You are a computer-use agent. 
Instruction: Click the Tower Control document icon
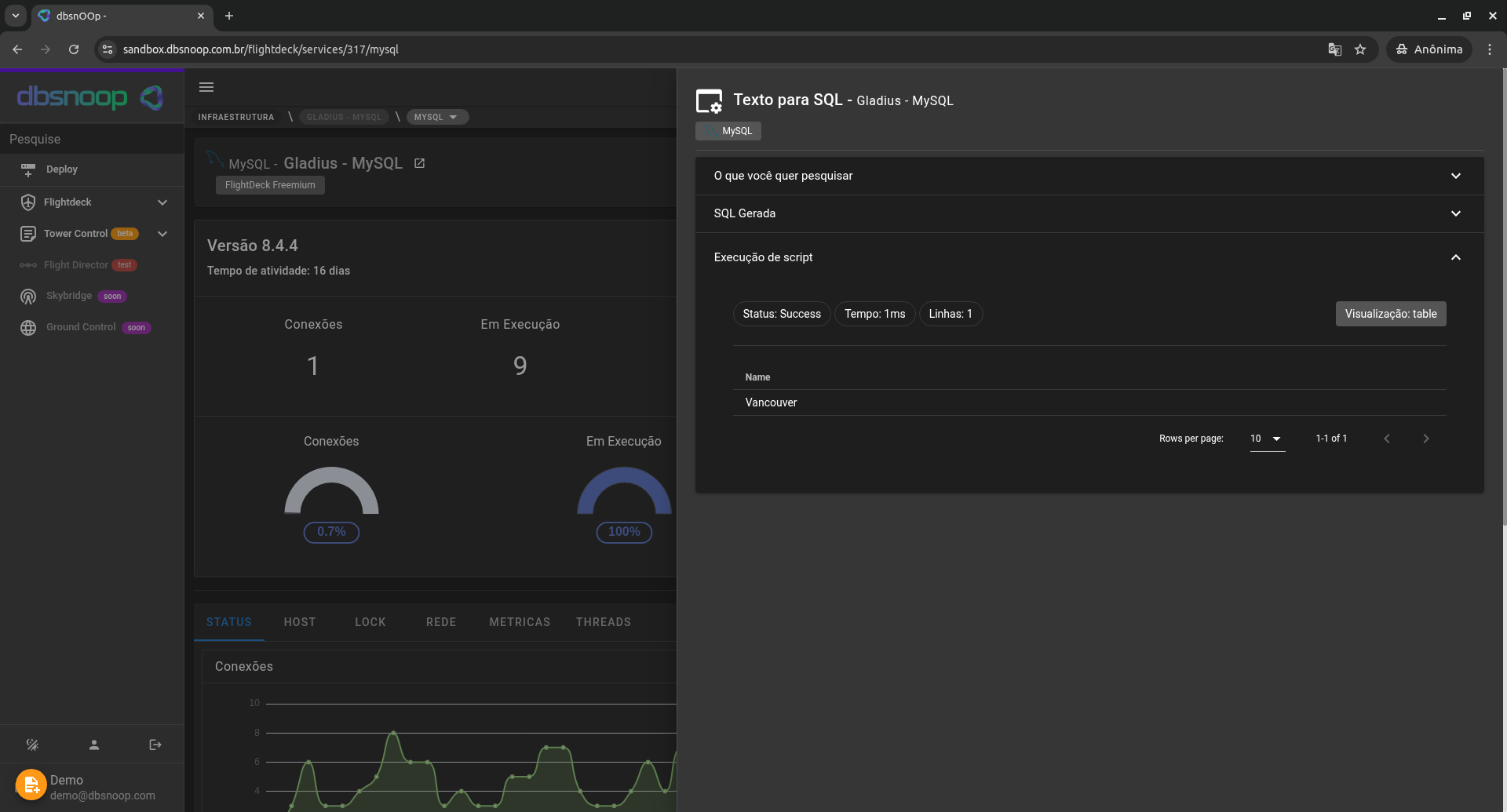click(x=28, y=234)
